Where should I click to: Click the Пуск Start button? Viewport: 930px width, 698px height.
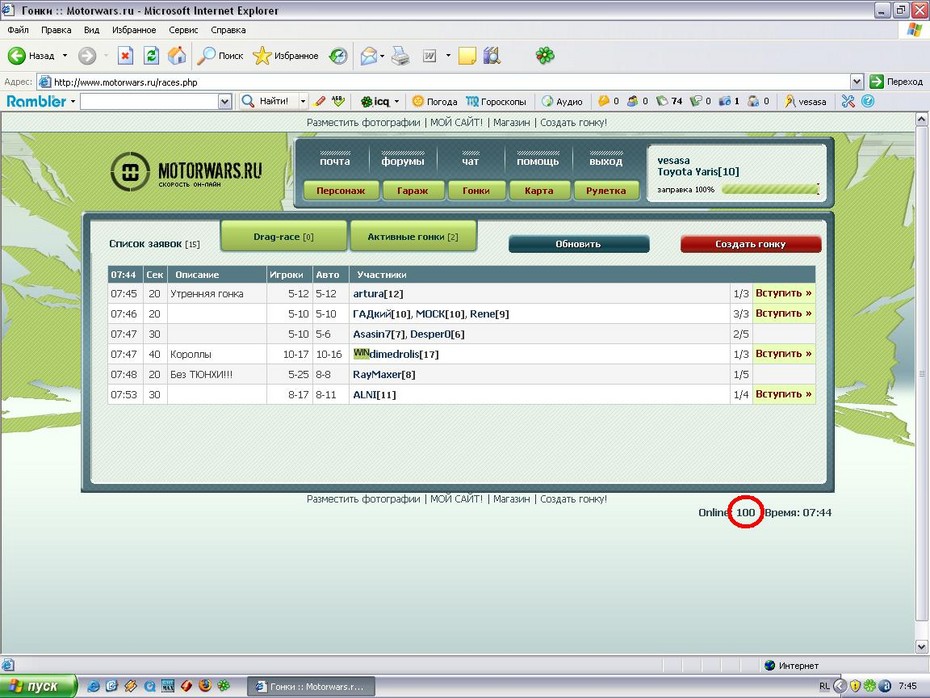[39, 686]
